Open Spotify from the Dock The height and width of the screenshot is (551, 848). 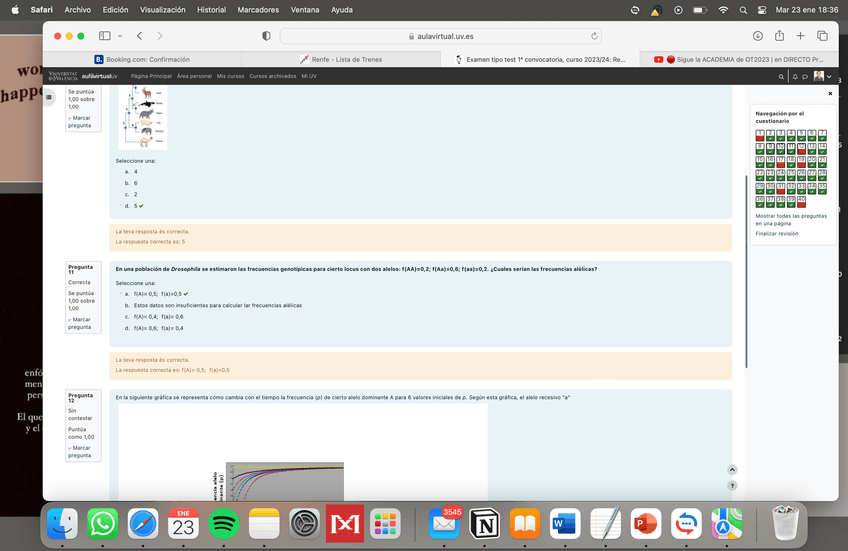223,524
